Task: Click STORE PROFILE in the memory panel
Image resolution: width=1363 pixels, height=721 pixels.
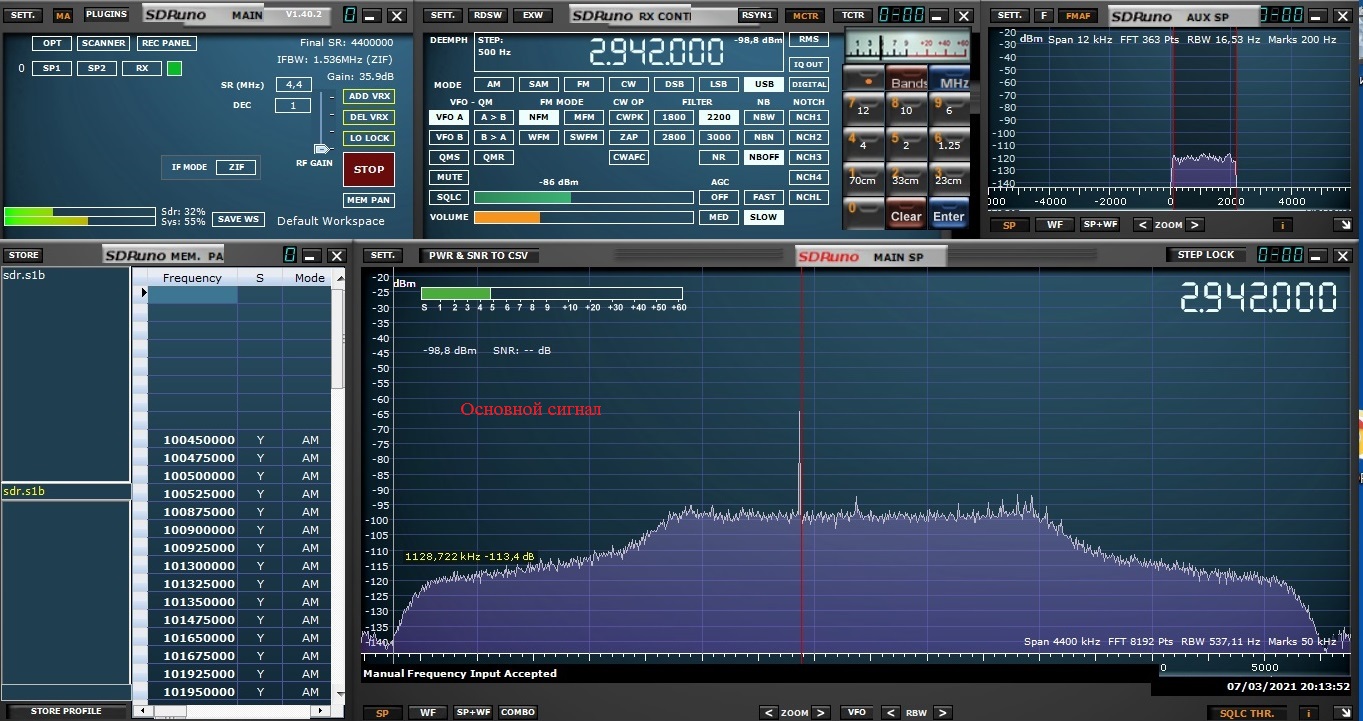Action: [66, 711]
